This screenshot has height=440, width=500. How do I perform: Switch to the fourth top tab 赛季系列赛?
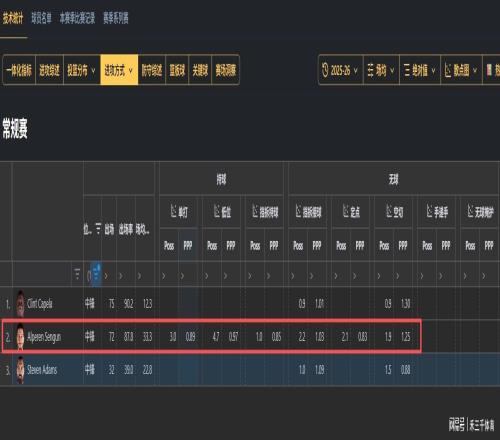[116, 18]
